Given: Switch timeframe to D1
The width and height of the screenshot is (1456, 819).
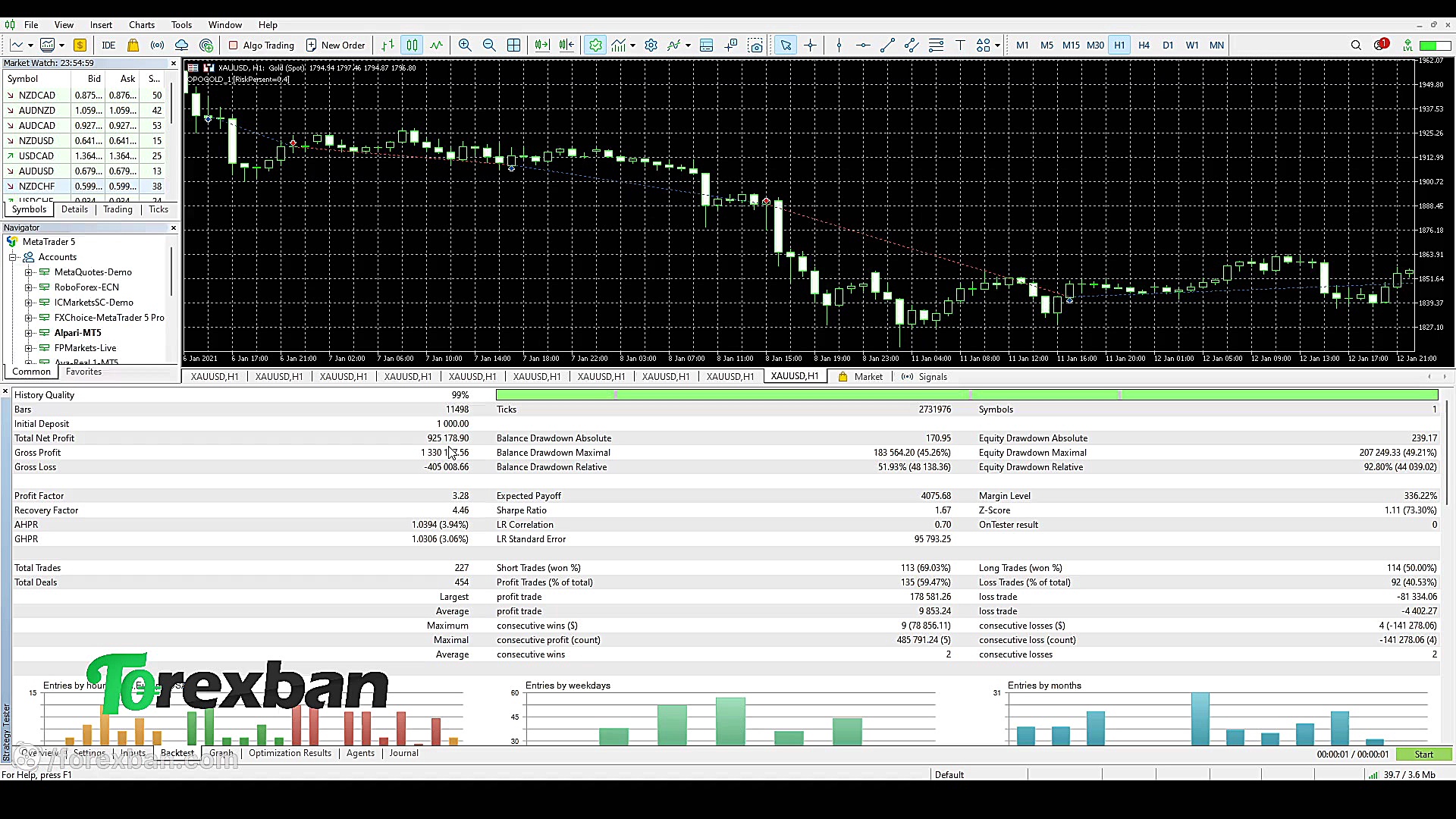Looking at the screenshot, I should (x=1168, y=45).
